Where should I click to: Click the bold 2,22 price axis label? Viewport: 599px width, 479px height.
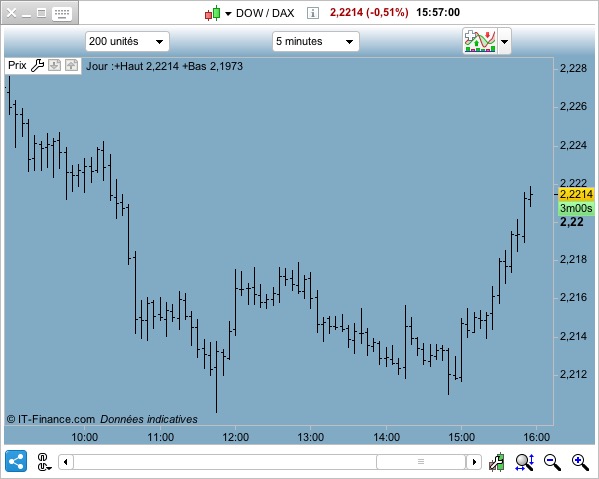click(571, 222)
